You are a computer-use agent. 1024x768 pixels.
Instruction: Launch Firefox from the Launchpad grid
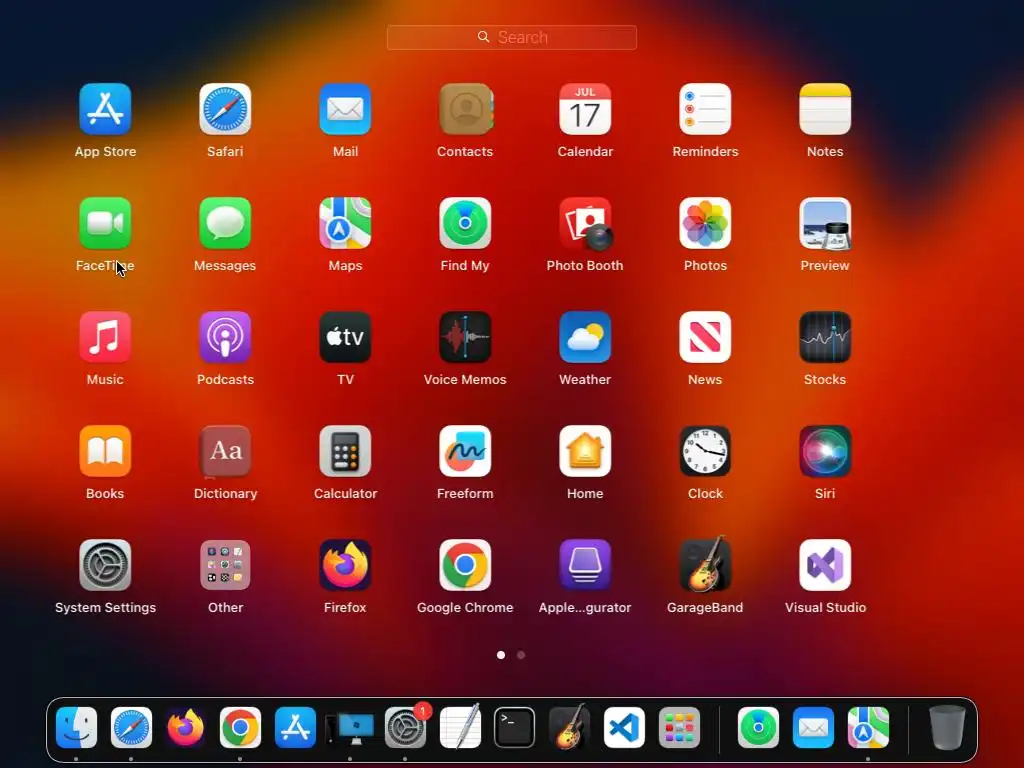pyautogui.click(x=345, y=566)
